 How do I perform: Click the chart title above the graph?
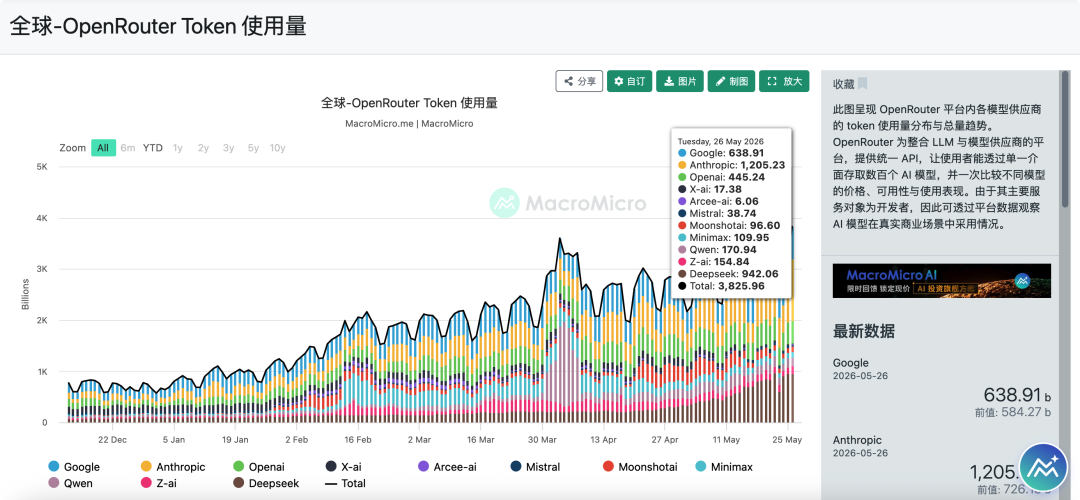(x=409, y=103)
